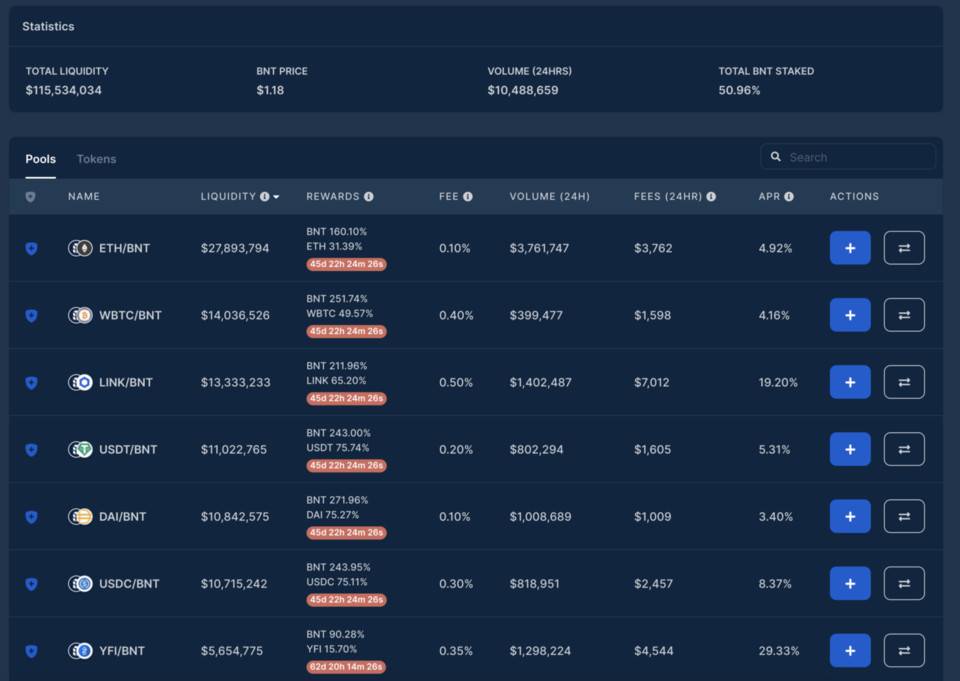The image size is (960, 681).
Task: Click the search magnifier icon
Action: [777, 157]
